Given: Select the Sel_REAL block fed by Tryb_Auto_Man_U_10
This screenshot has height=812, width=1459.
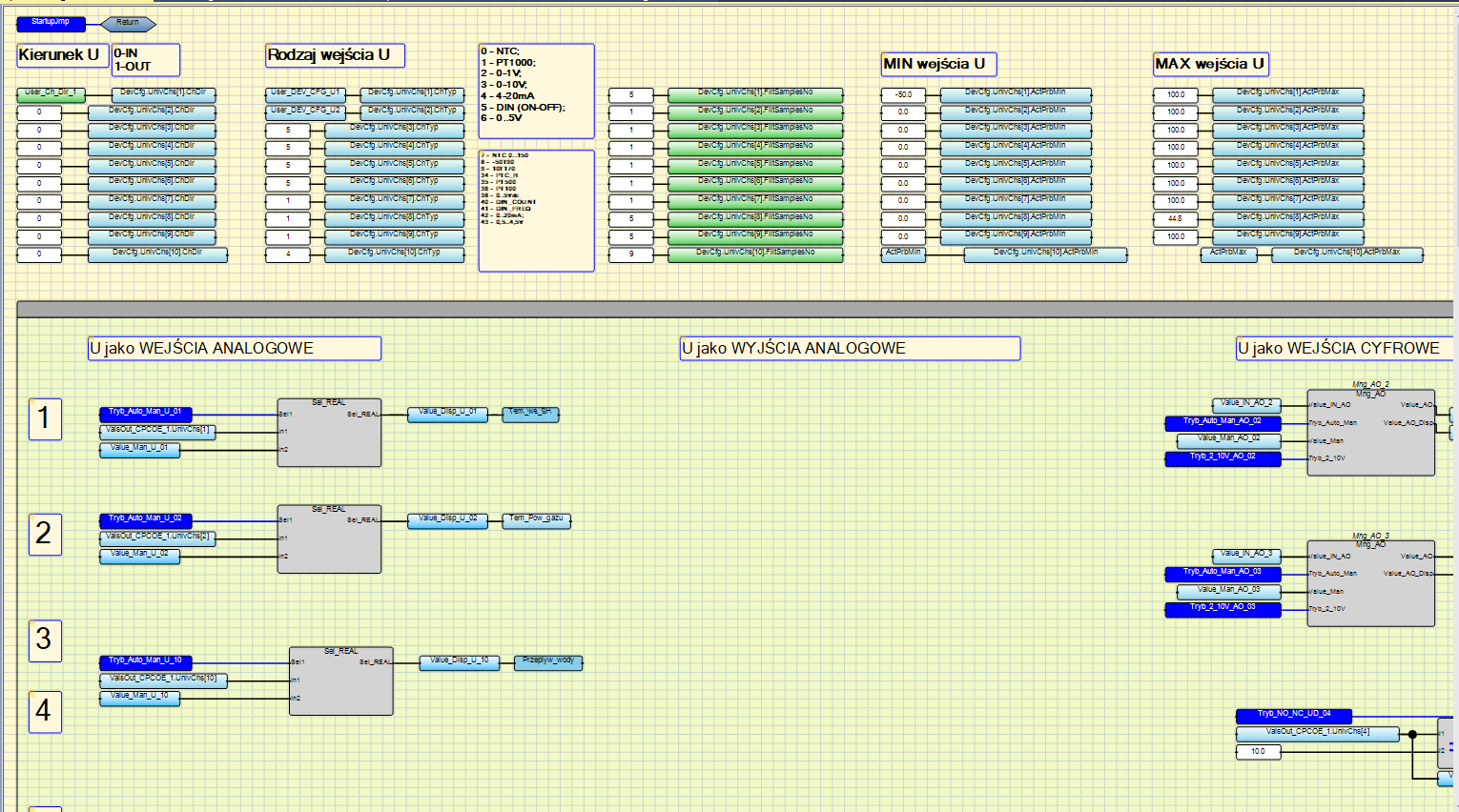Looking at the screenshot, I should tap(341, 681).
